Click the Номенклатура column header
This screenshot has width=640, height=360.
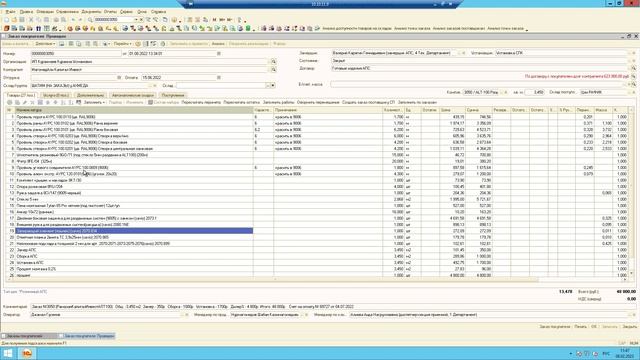click(x=134, y=110)
